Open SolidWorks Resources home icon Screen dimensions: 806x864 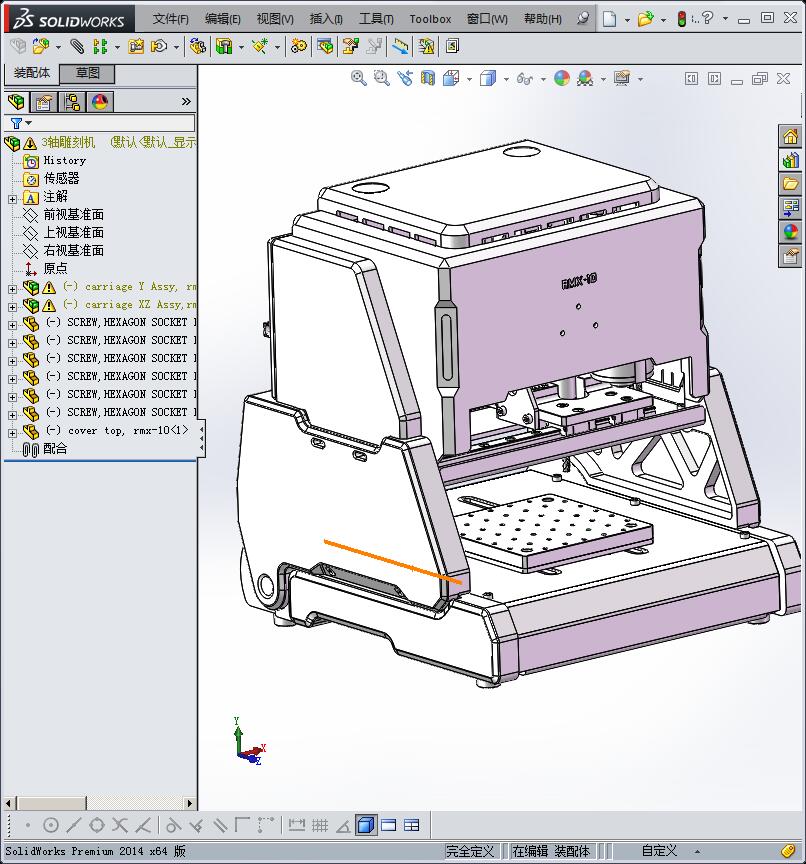[x=791, y=136]
